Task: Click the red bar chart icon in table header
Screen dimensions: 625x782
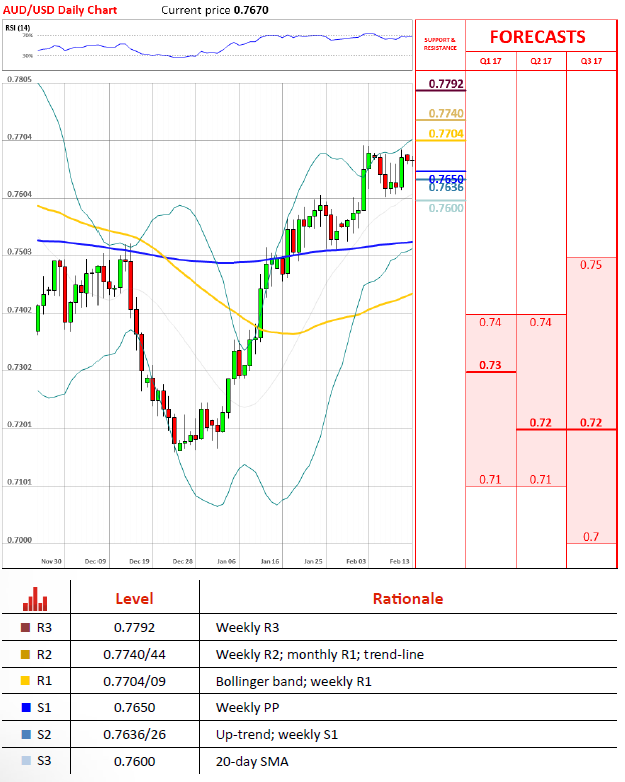Action: click(36, 598)
